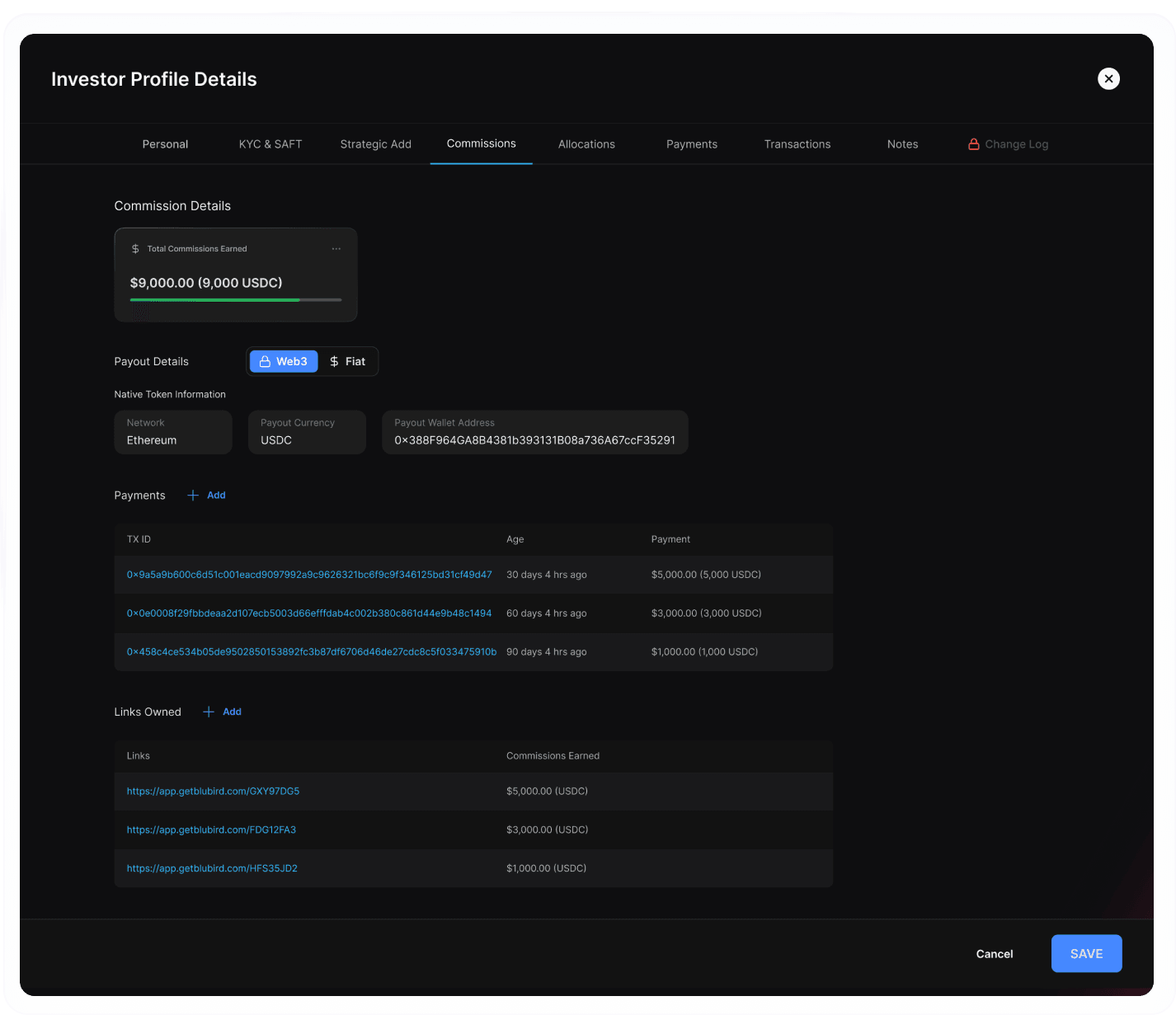Click the Payment column header
This screenshot has height=1015, width=1176.
click(670, 539)
